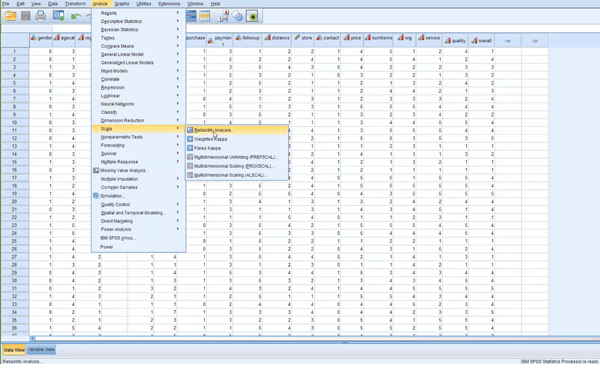Select the numitems column header
This screenshot has width=600, height=369.
point(378,40)
